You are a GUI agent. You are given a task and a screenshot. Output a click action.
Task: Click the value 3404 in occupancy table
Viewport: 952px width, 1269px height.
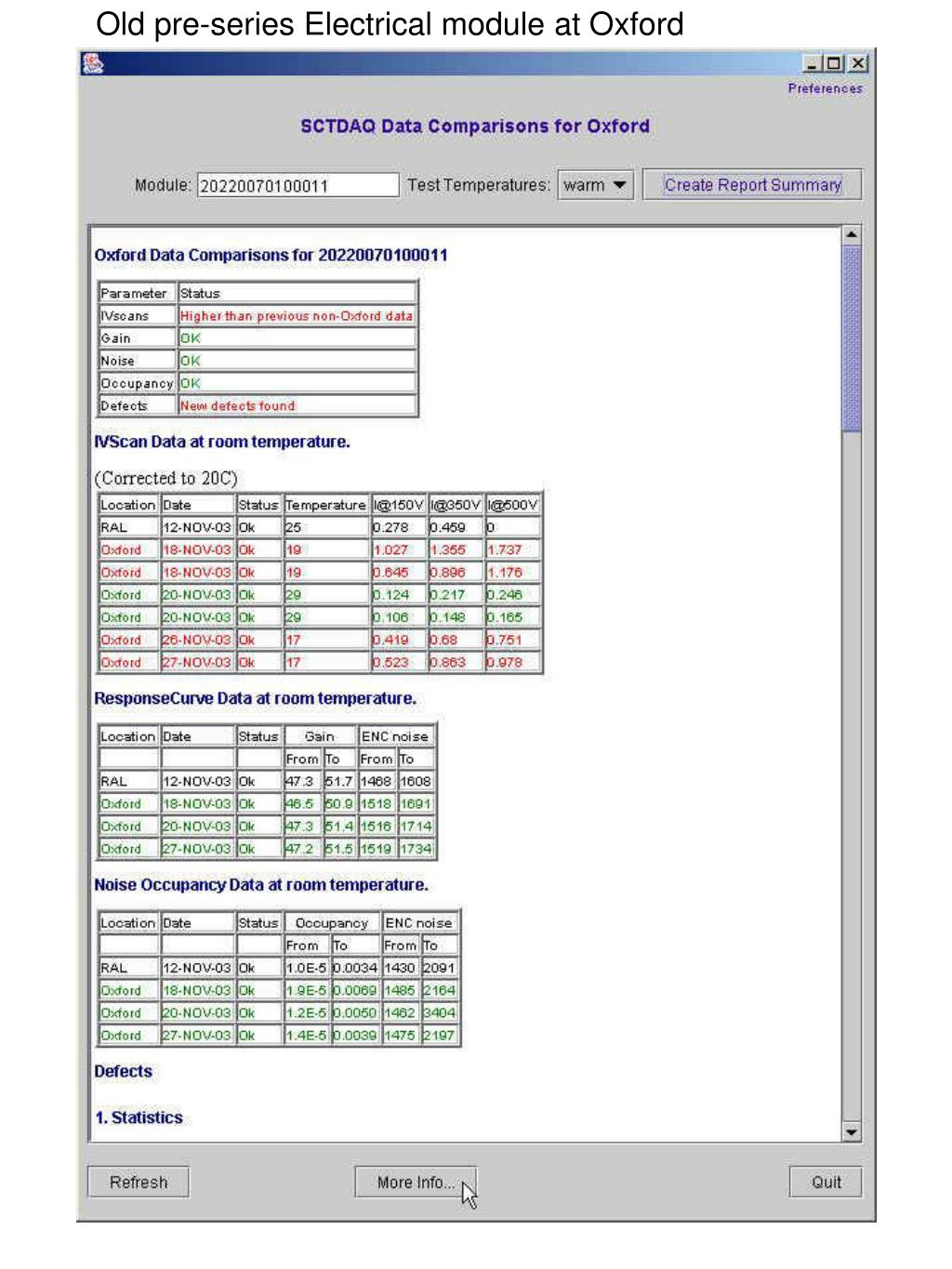(x=440, y=1013)
